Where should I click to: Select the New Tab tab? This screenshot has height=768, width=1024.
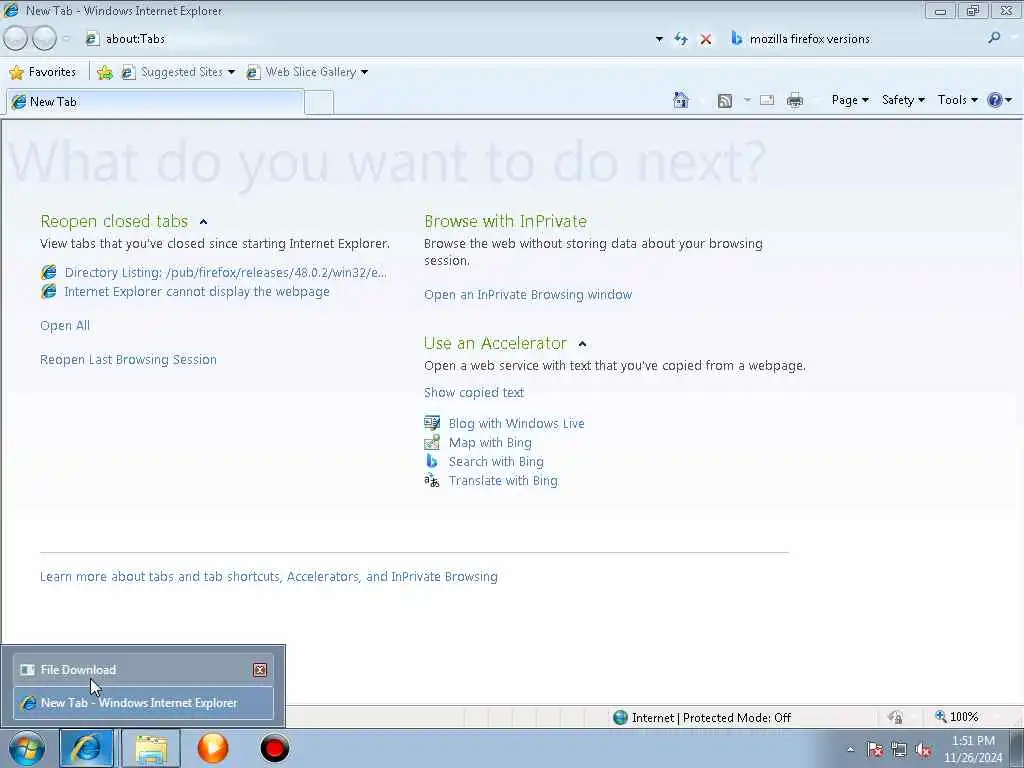pos(155,102)
